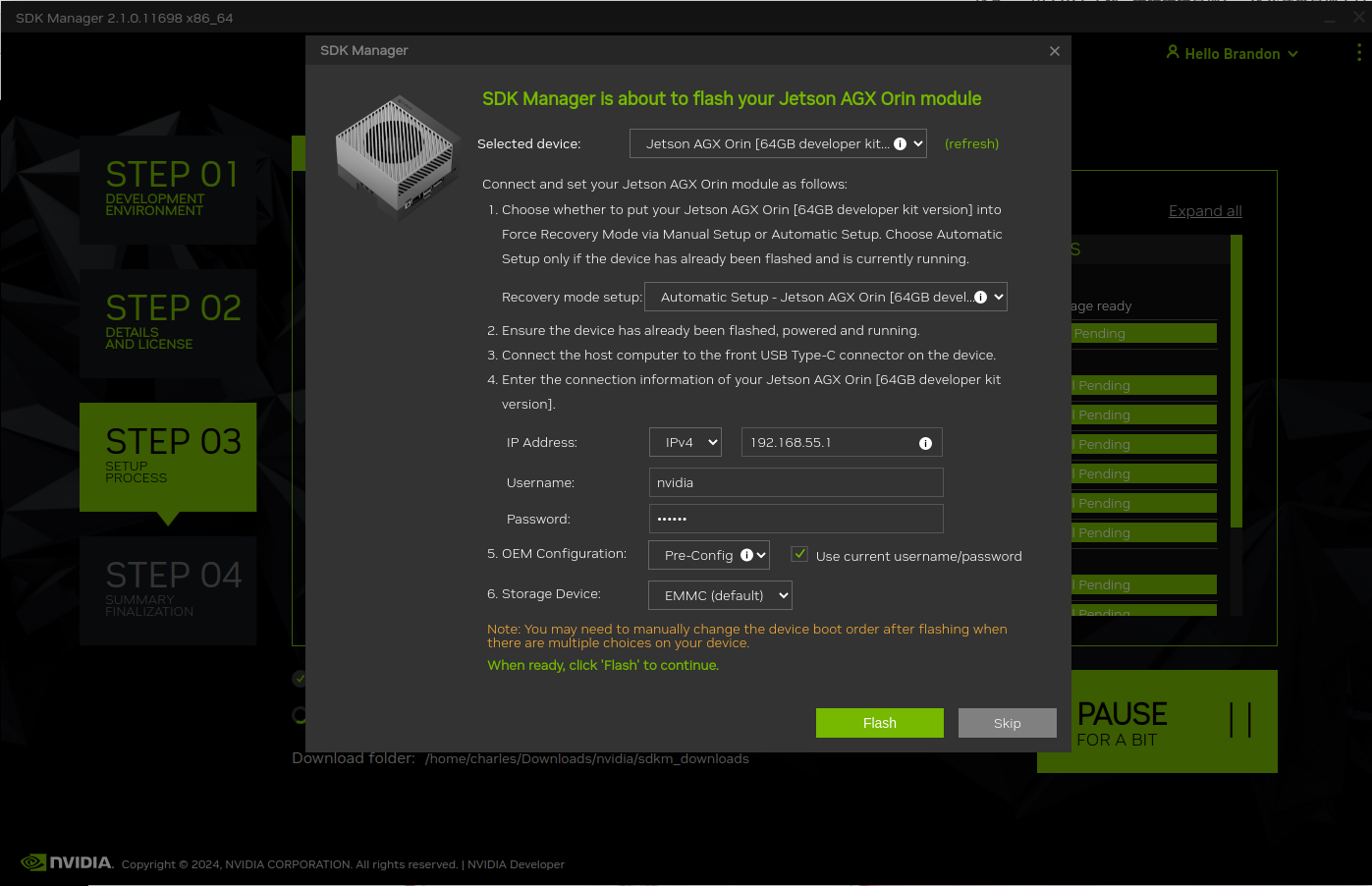The image size is (1372, 886).
Task: Click the Flash button
Action: 880,723
